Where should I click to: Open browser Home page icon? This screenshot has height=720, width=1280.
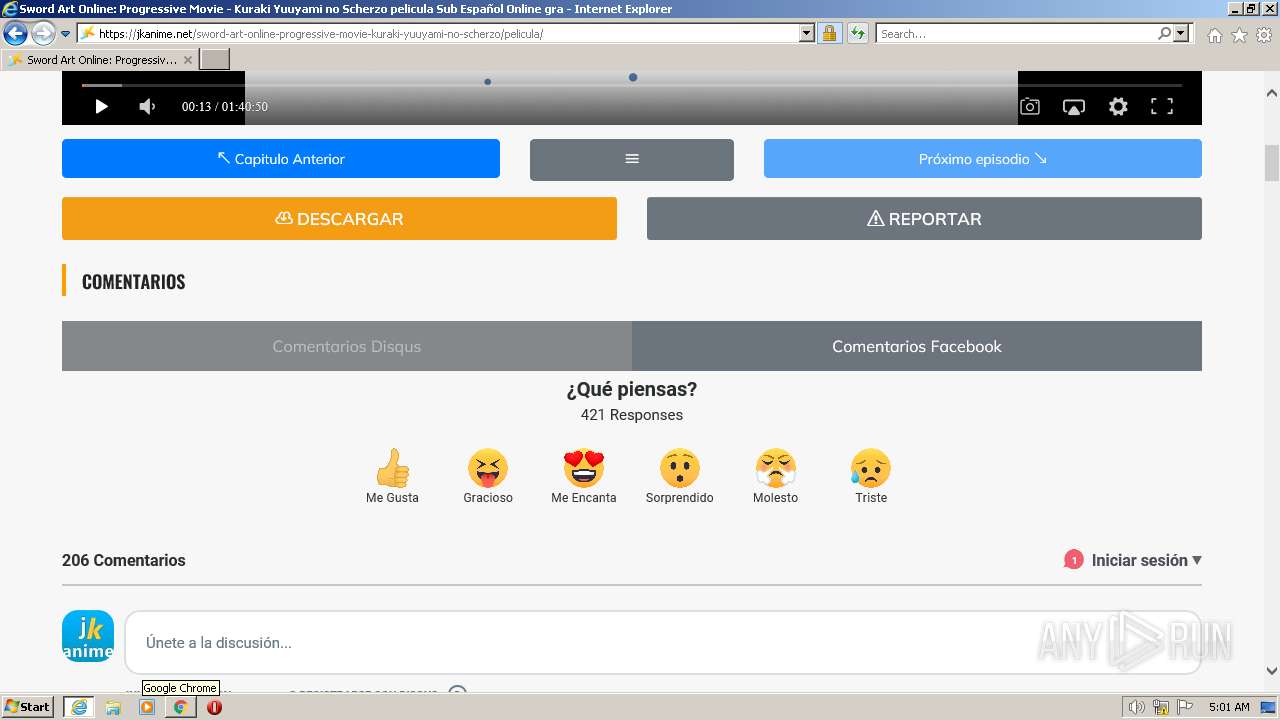click(1214, 35)
